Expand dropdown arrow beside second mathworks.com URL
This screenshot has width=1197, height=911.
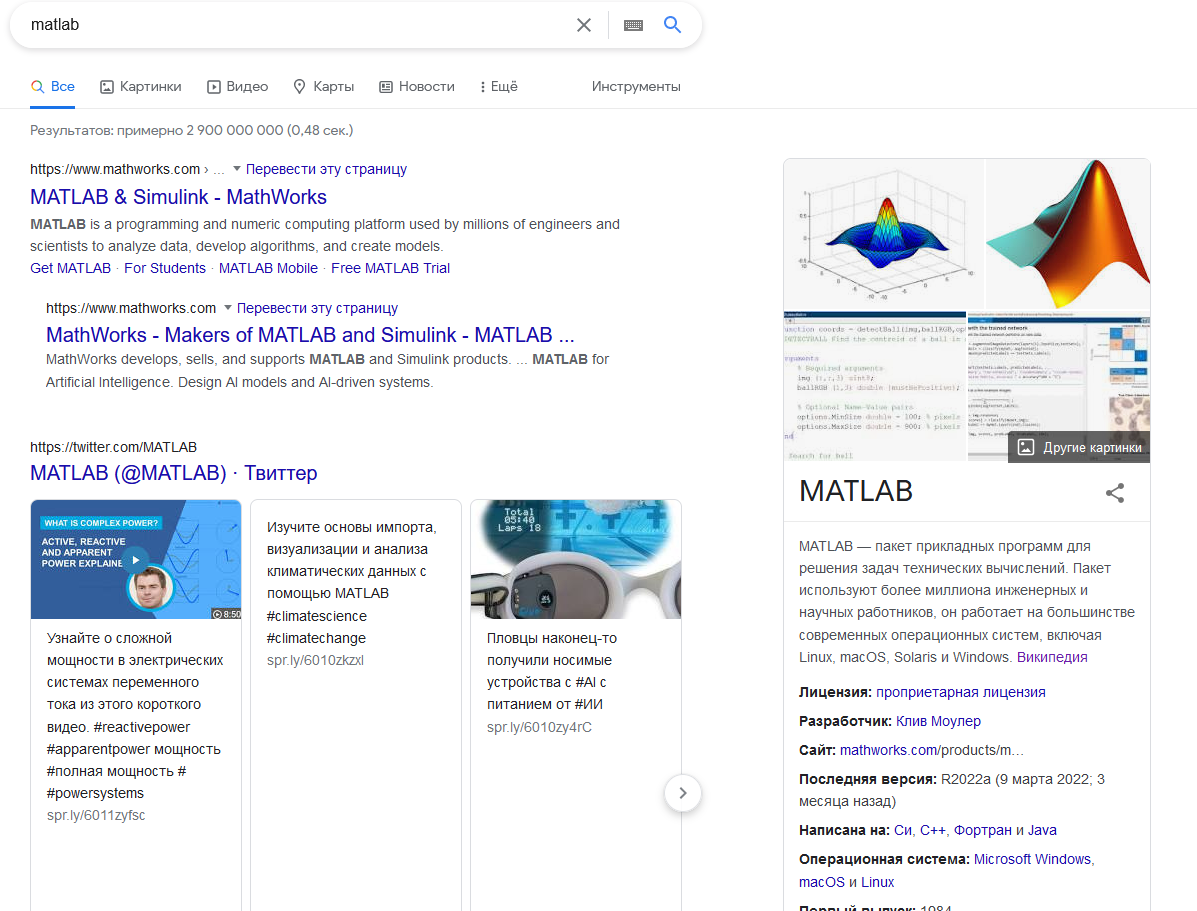(227, 308)
